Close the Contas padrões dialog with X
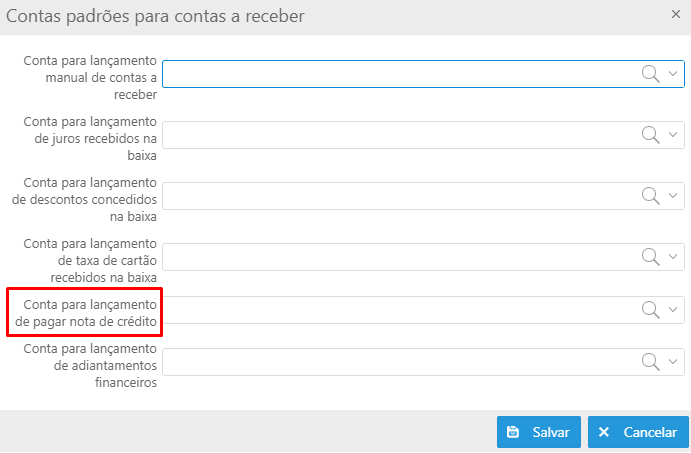The height and width of the screenshot is (453, 691). 676,14
